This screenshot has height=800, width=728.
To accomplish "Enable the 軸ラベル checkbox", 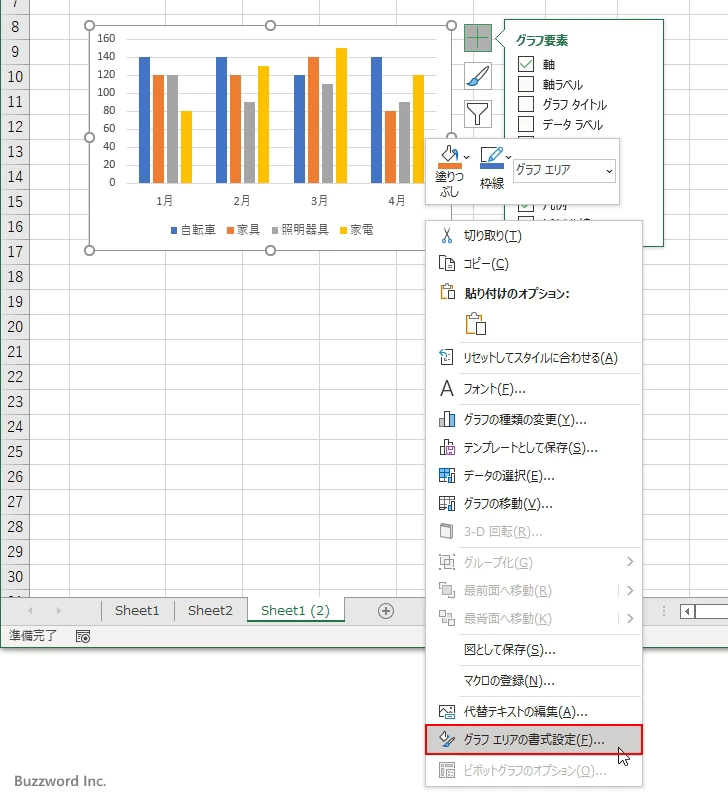I will pos(525,84).
